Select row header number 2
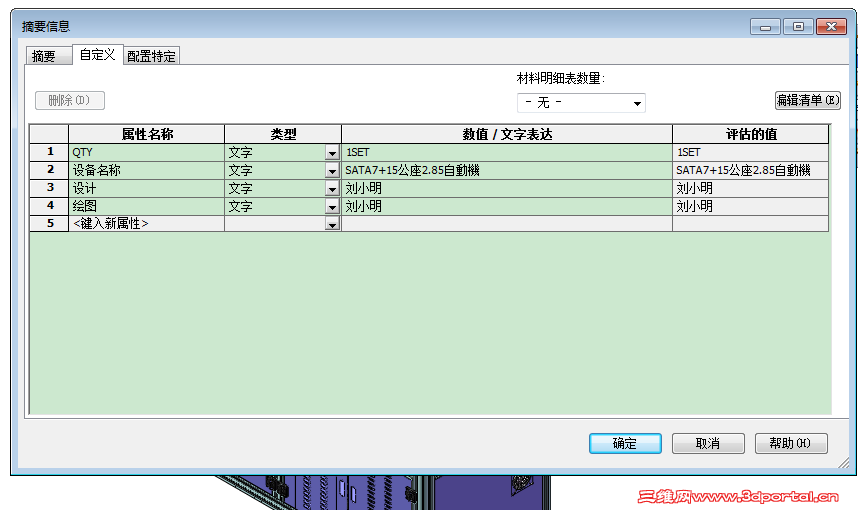Image resolution: width=858 pixels, height=510 pixels. (49, 171)
